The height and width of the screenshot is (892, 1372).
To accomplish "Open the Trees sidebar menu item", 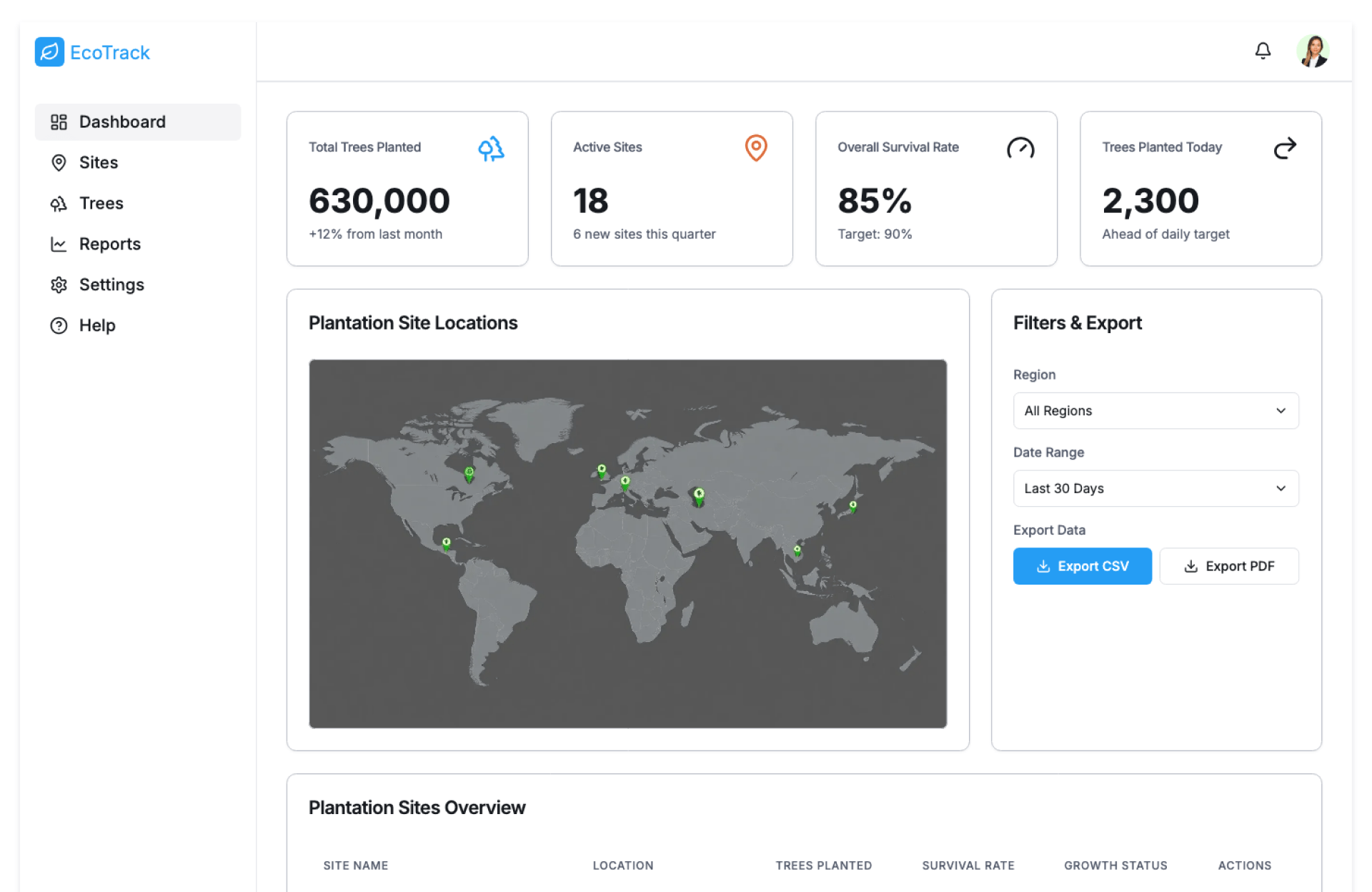I will coord(101,204).
